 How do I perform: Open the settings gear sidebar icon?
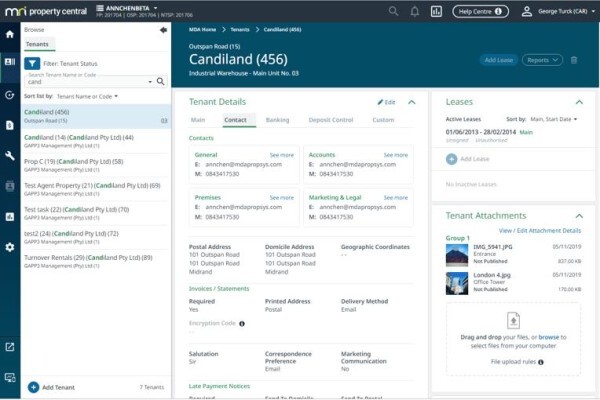(10, 247)
